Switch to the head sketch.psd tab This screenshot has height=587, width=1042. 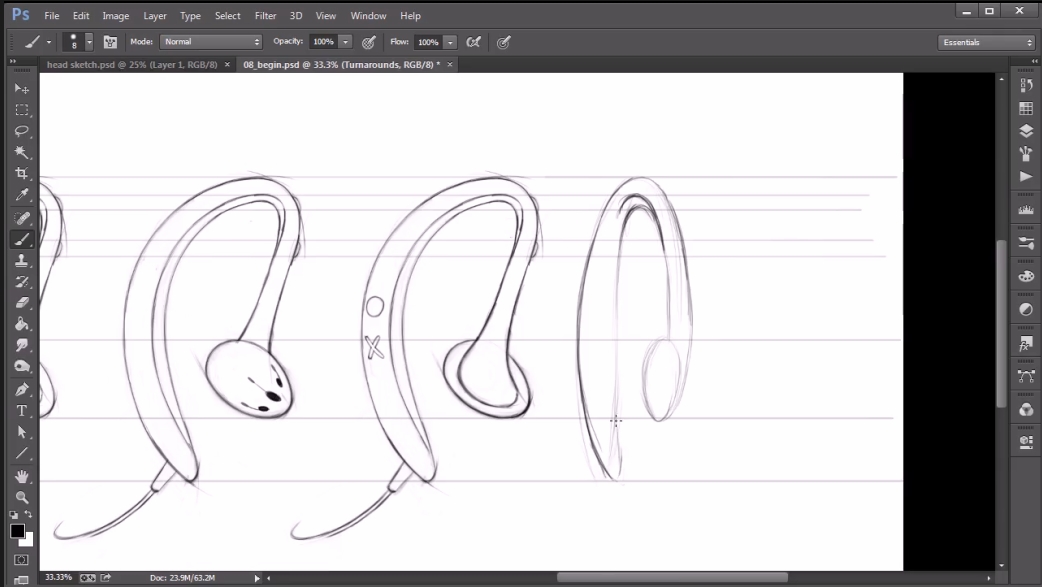129,64
